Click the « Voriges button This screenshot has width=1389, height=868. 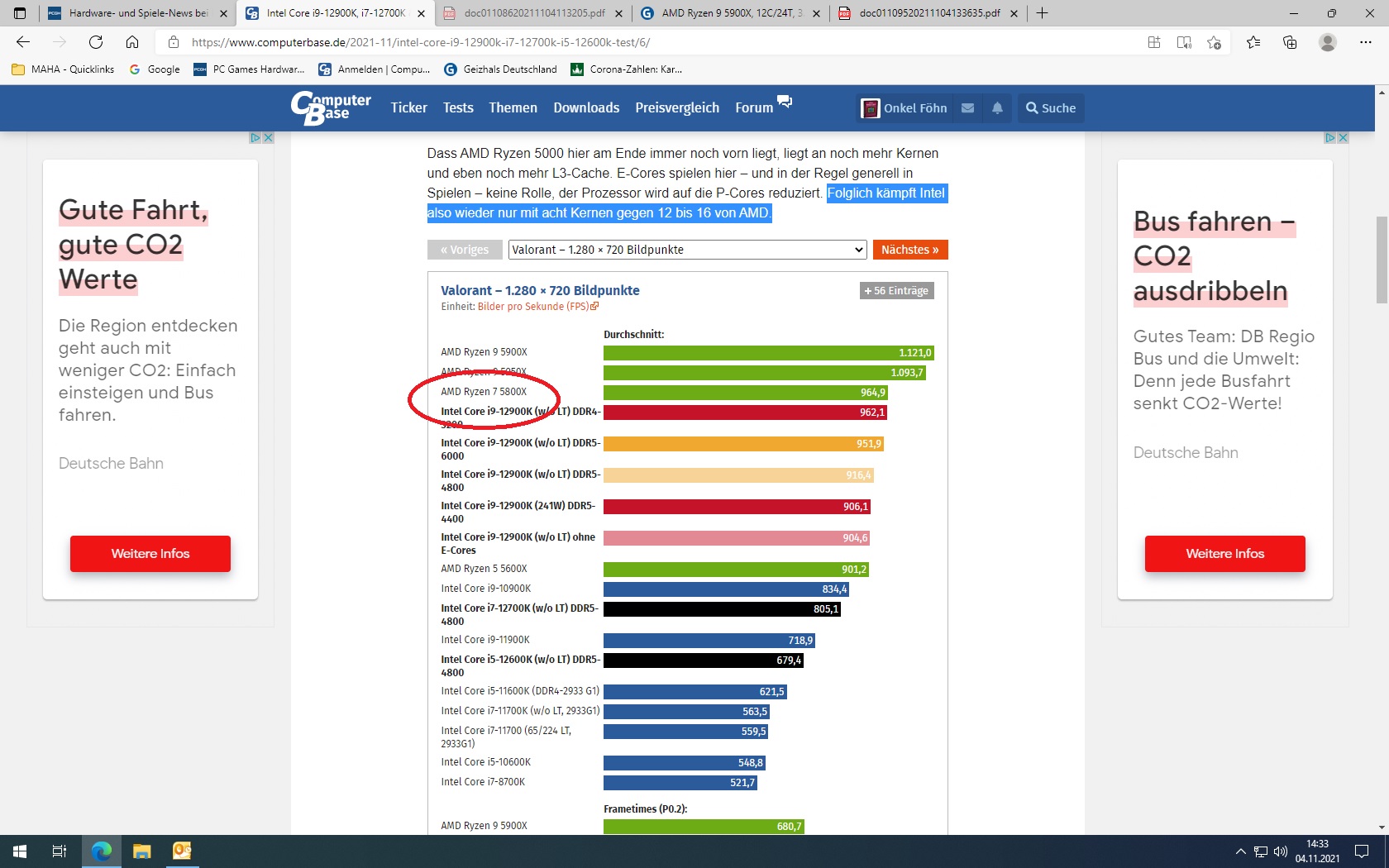click(x=465, y=250)
